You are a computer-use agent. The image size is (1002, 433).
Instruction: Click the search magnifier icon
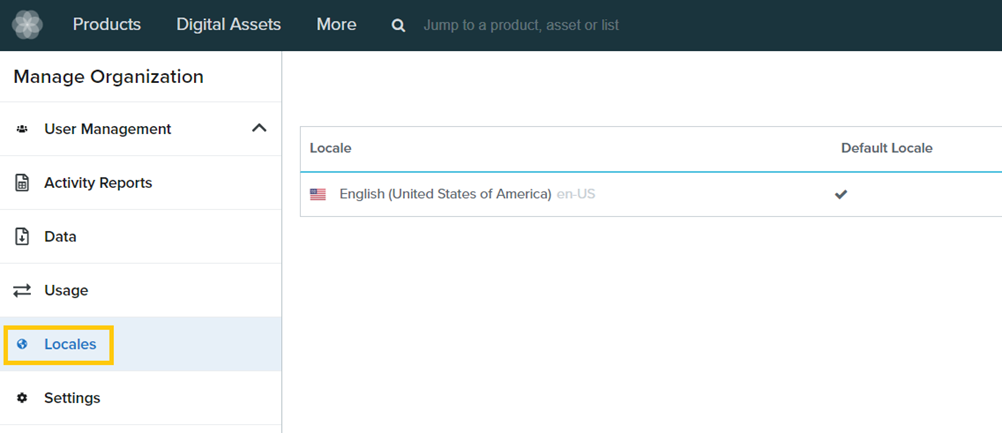point(398,26)
